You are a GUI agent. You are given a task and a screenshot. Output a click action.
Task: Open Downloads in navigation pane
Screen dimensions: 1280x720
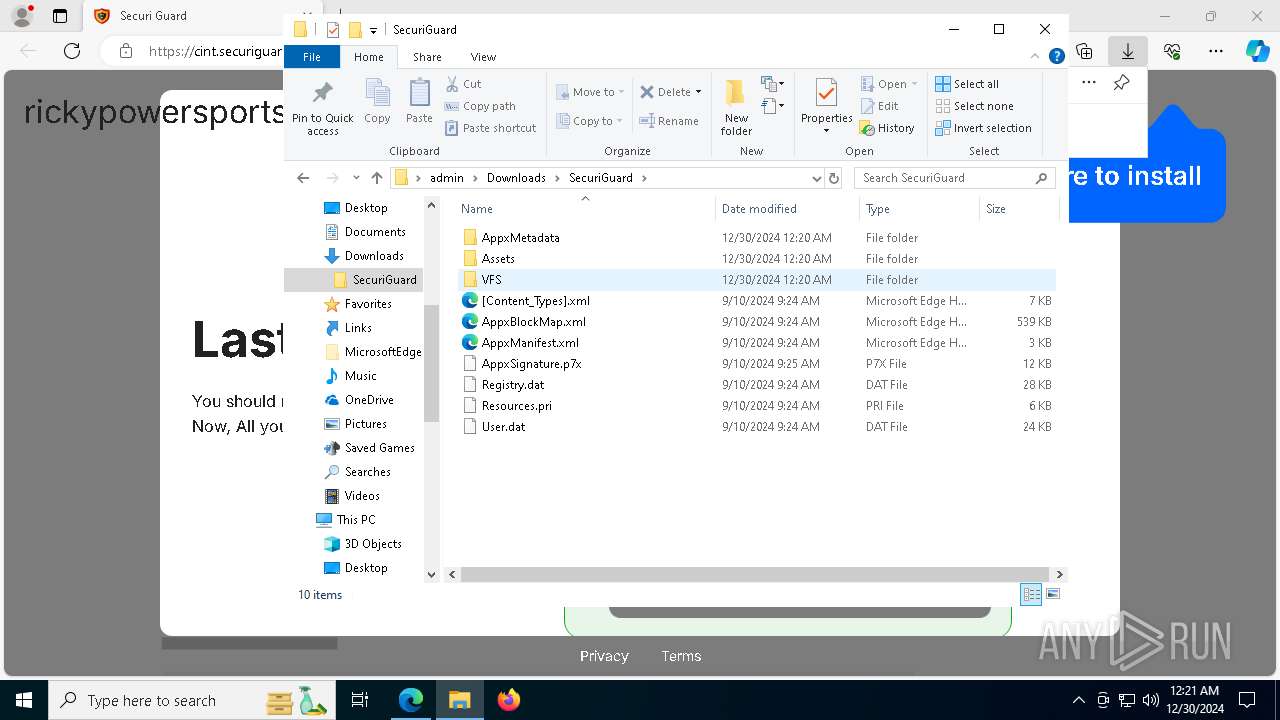coord(374,256)
